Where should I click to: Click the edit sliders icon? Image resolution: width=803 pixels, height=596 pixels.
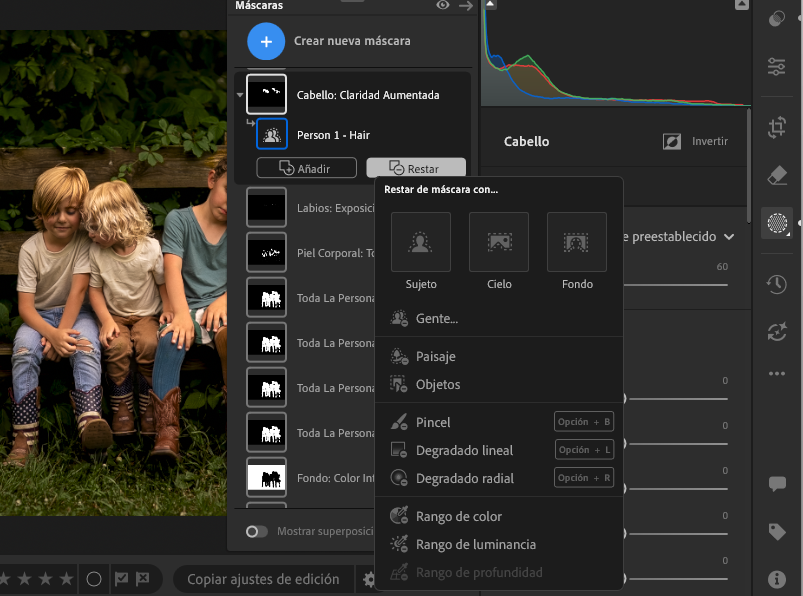tap(777, 67)
